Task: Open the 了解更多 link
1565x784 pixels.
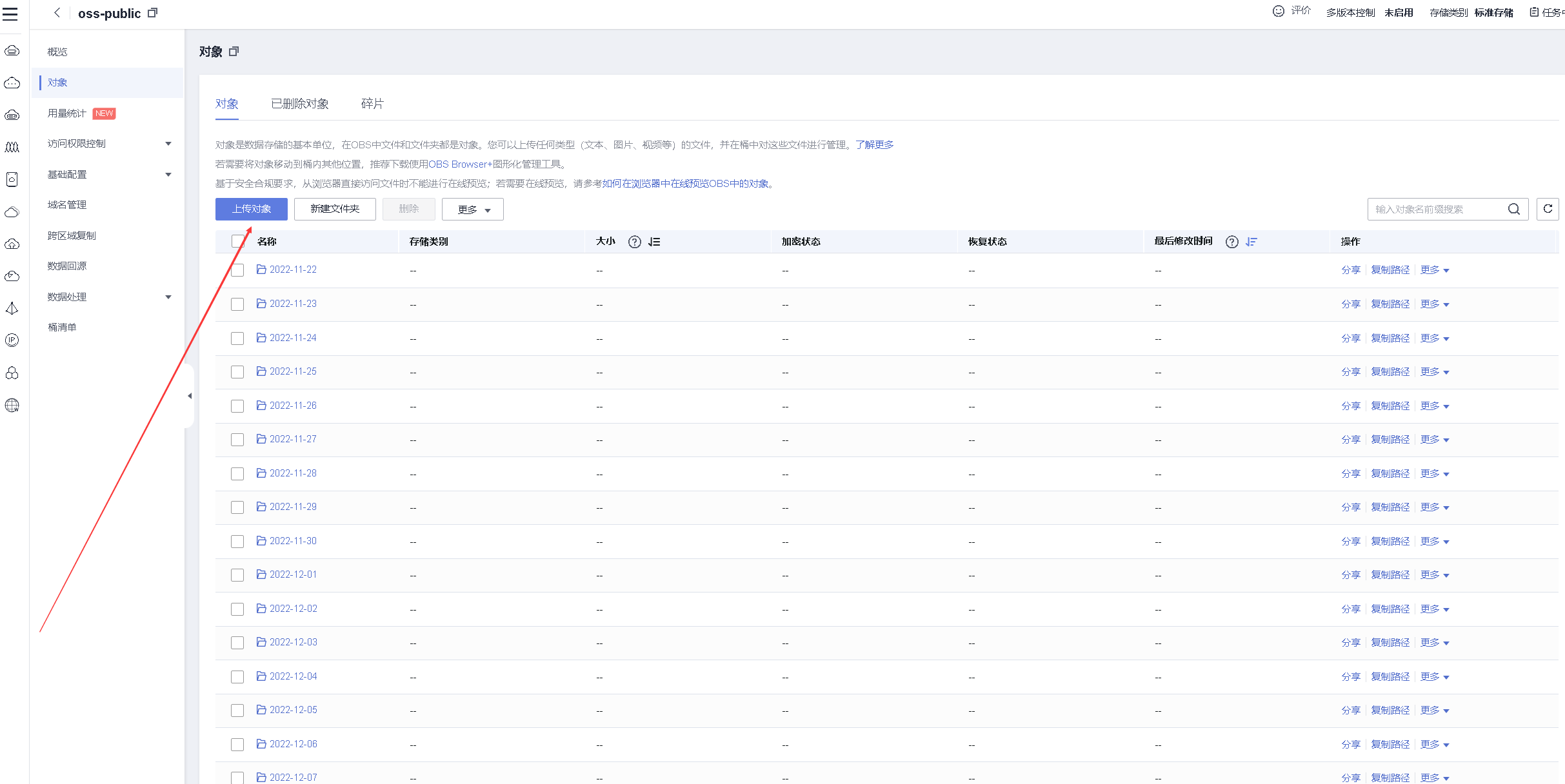Action: (874, 145)
